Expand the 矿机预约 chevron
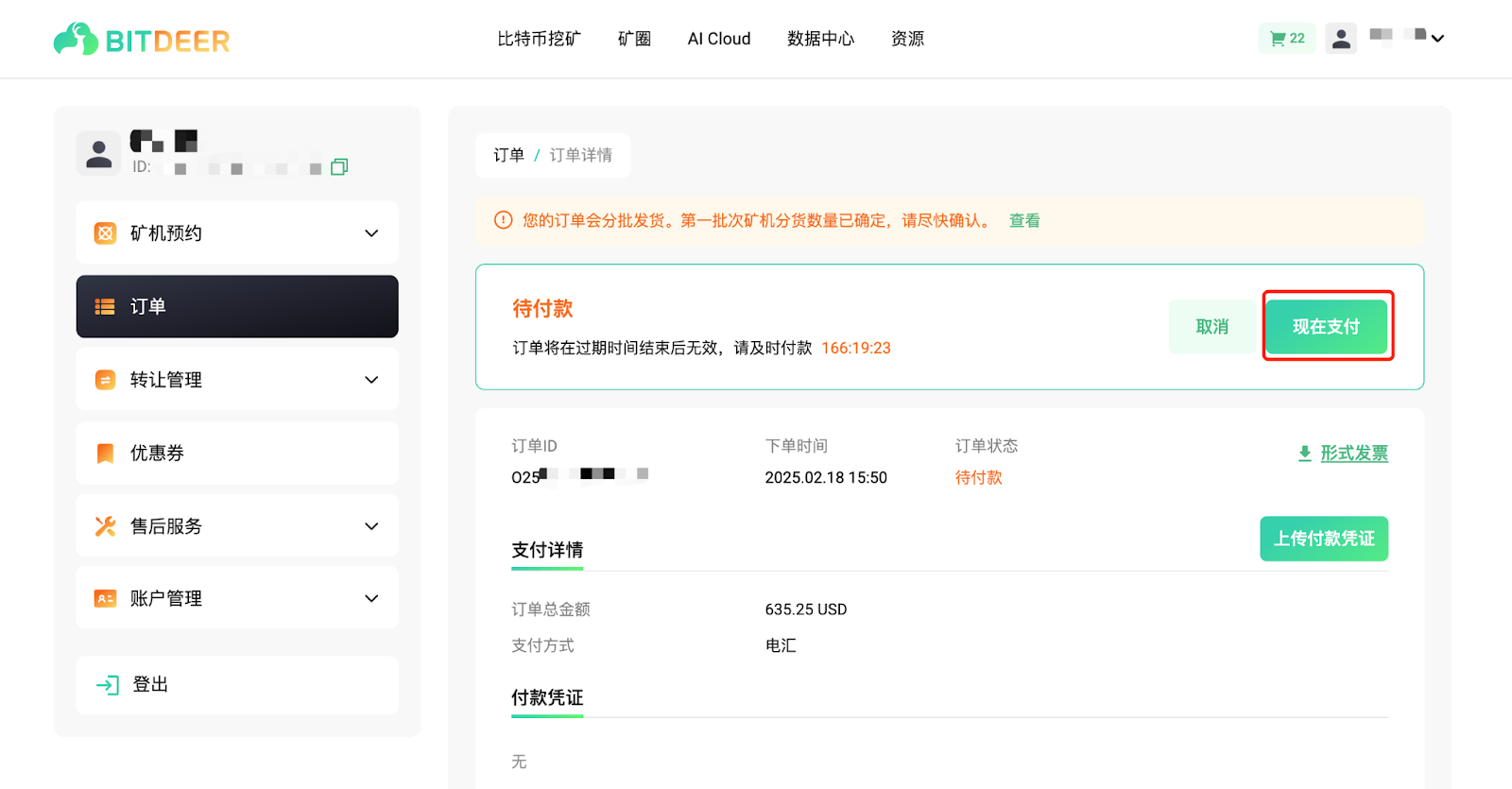The image size is (1512, 789). [371, 233]
